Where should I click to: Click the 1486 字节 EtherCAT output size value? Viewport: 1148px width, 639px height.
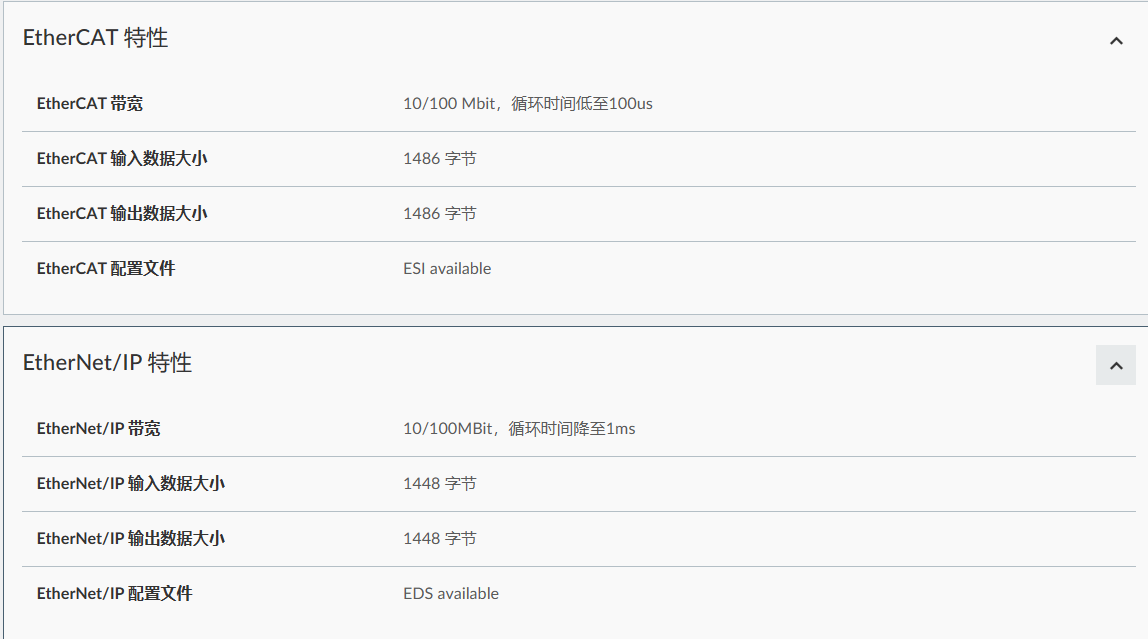(440, 214)
